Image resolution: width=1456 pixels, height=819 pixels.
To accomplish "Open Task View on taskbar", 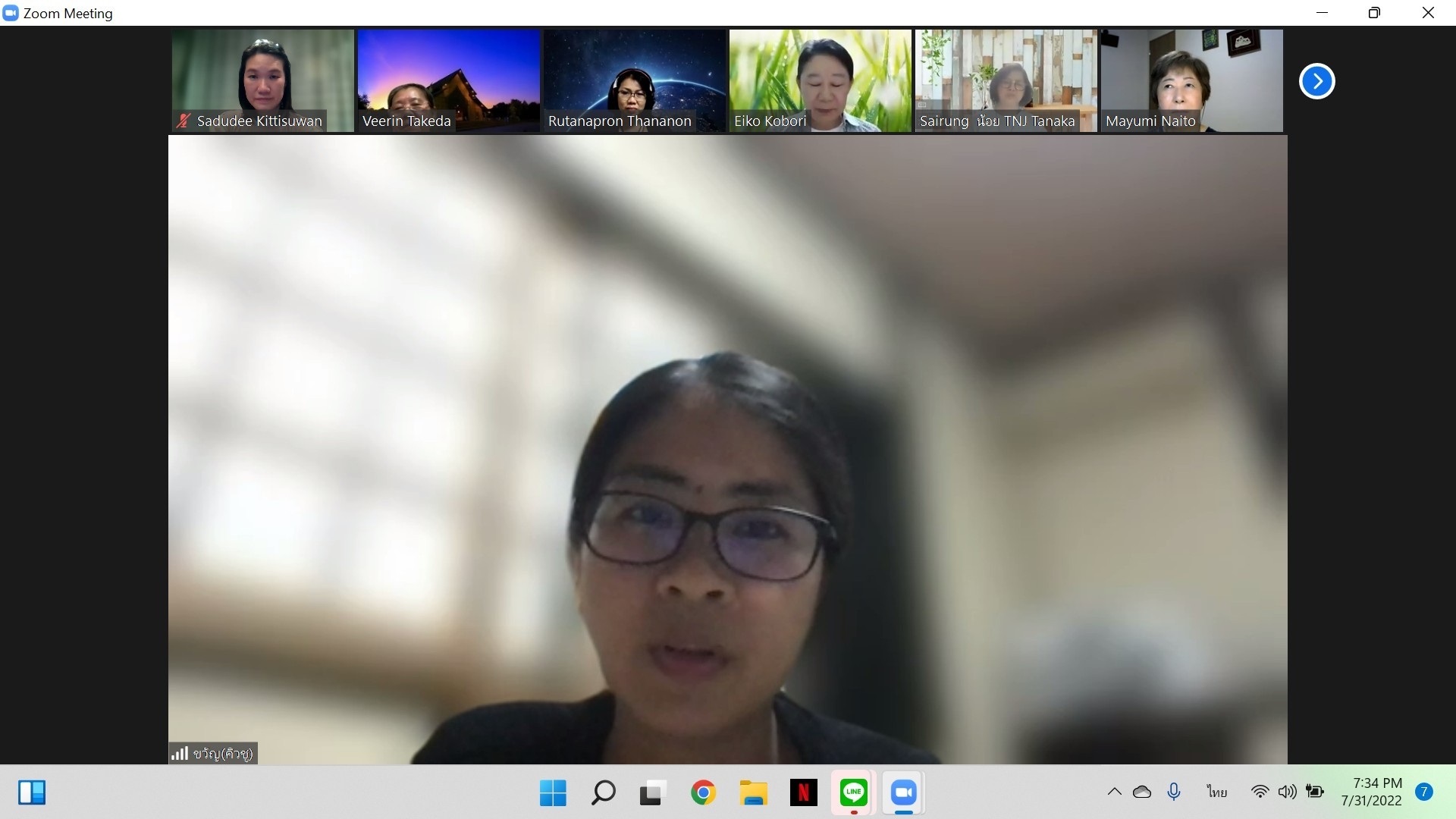I will point(653,793).
